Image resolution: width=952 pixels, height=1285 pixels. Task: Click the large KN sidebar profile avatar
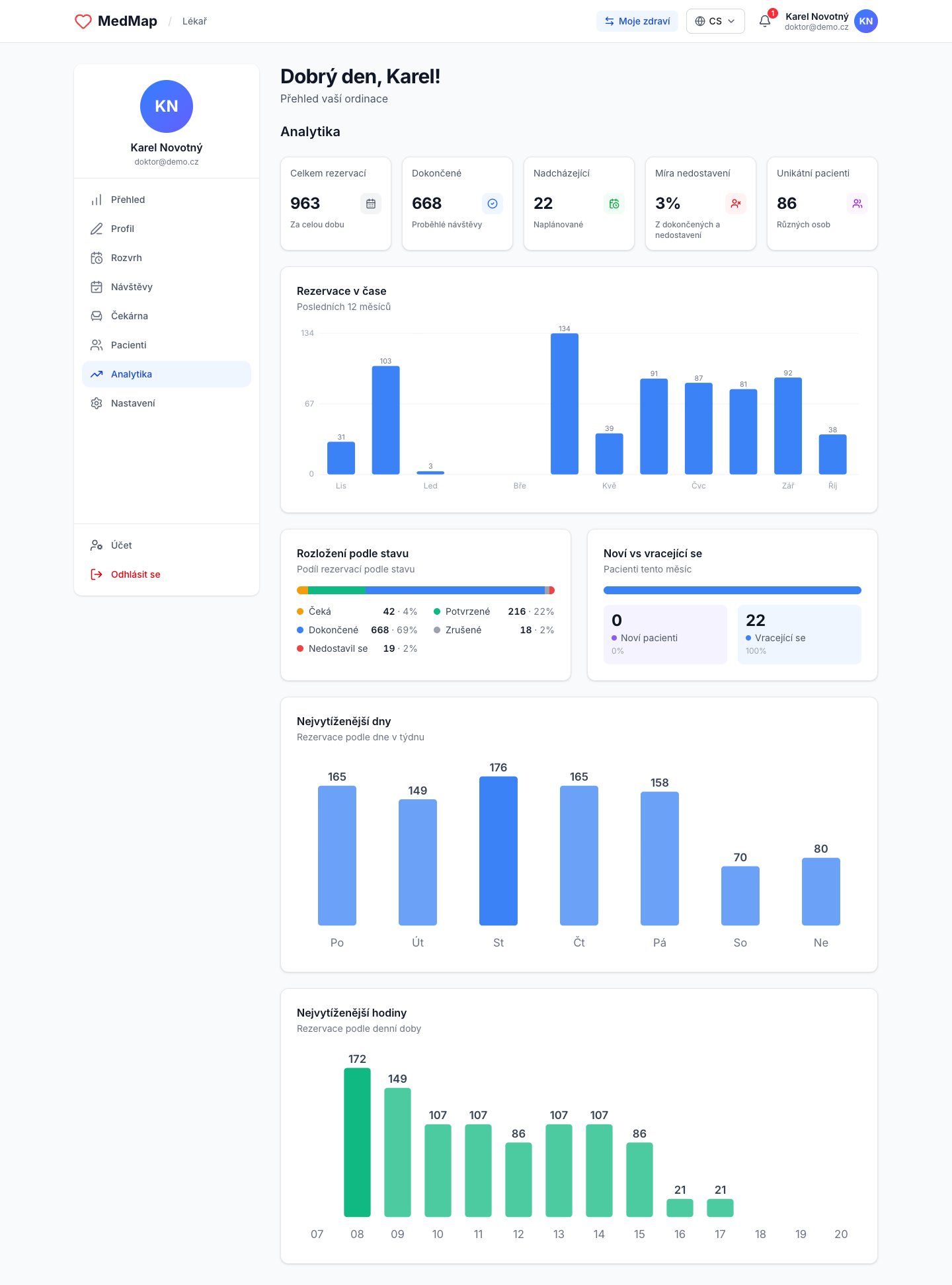[167, 106]
